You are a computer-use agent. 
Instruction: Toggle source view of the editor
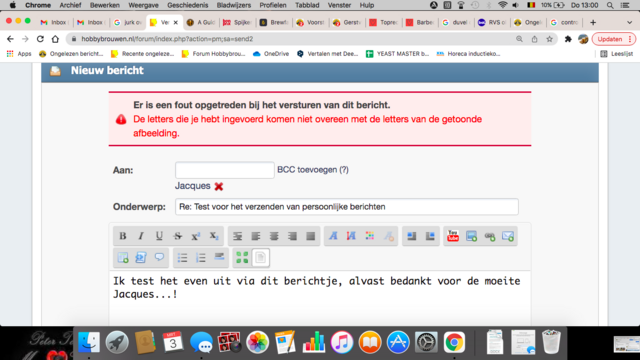click(261, 258)
